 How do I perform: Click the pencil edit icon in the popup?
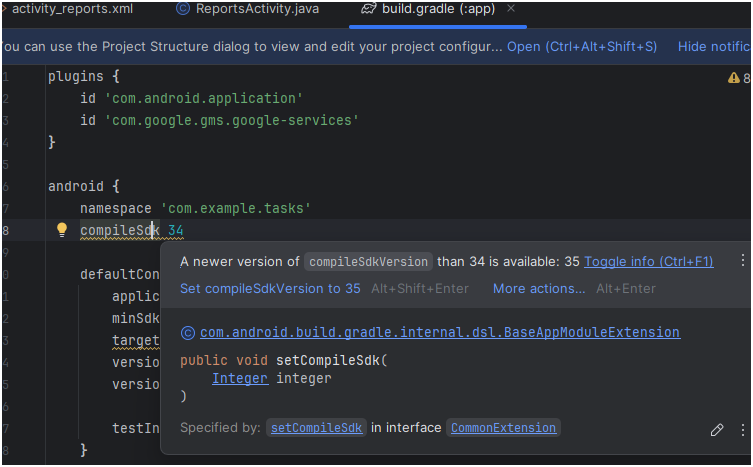[x=716, y=430]
